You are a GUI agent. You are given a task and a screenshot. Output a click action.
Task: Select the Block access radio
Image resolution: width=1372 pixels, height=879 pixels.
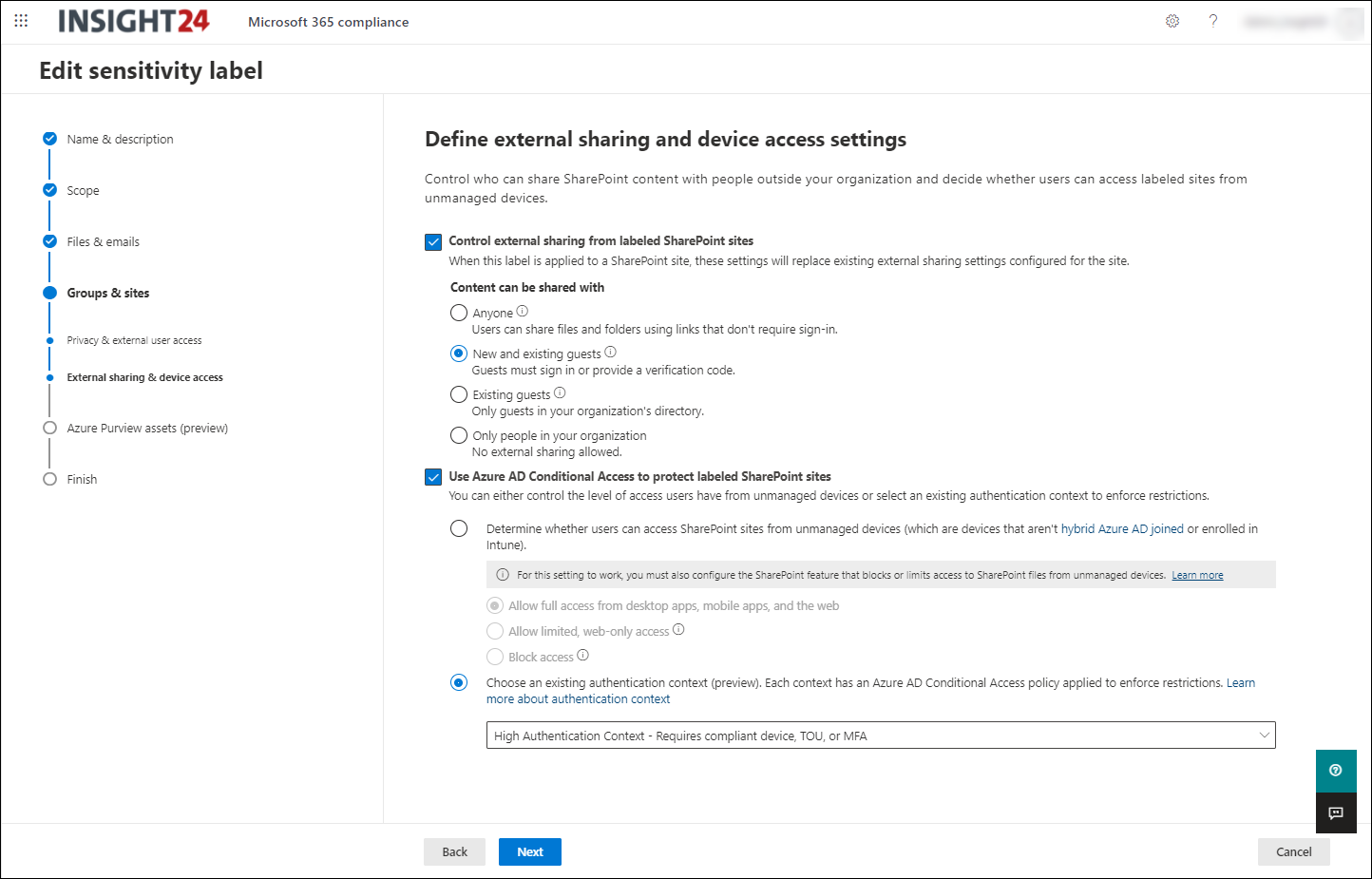495,657
